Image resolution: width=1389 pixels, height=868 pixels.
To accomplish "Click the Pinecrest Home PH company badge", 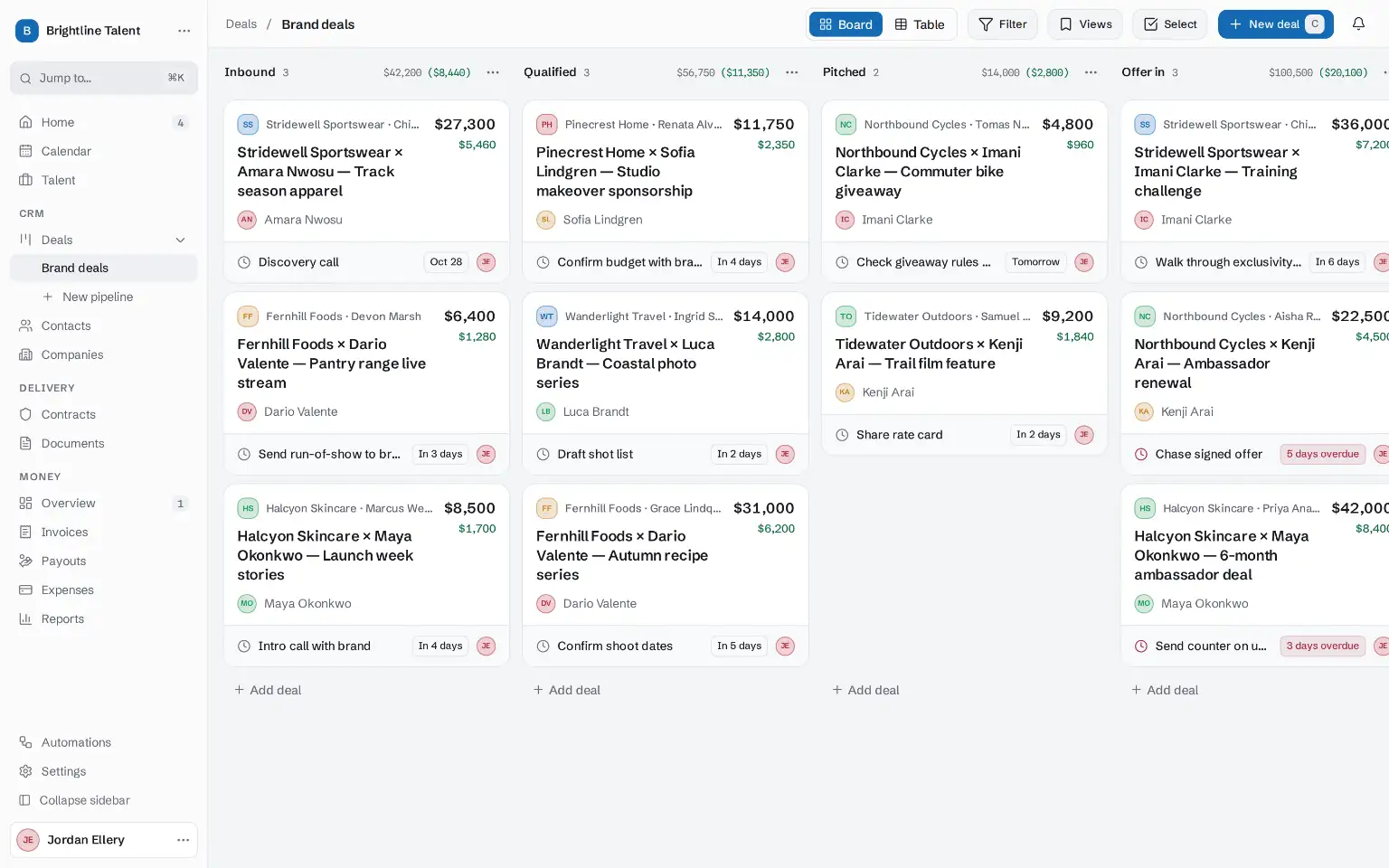I will point(546,125).
